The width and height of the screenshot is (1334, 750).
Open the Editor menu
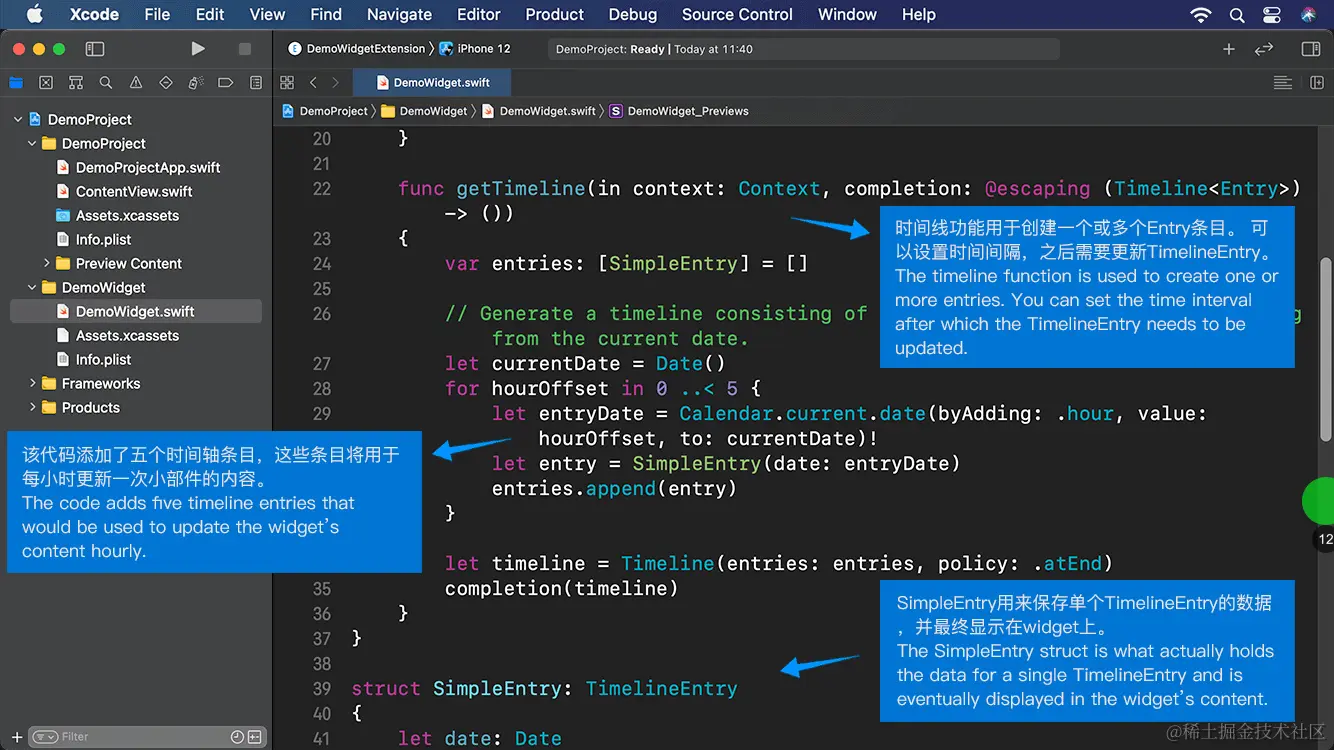[479, 14]
